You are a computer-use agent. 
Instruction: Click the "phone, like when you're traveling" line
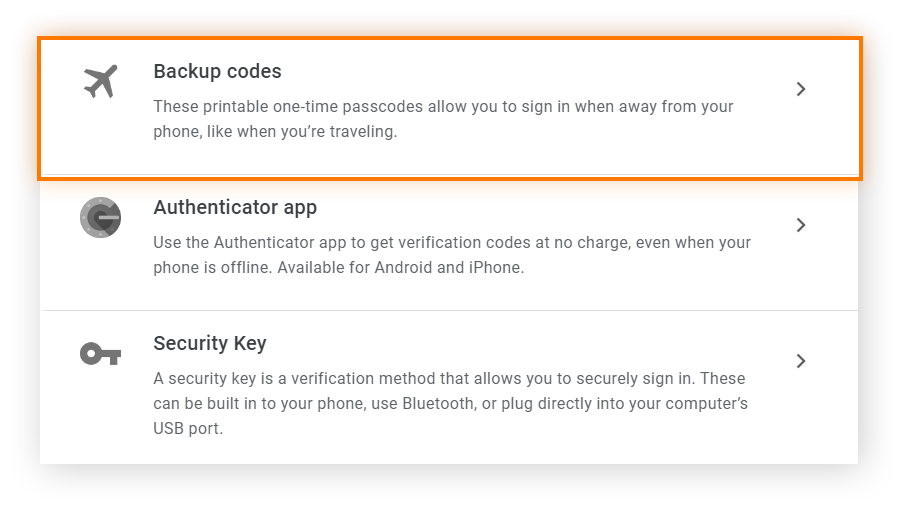pyautogui.click(x=275, y=131)
